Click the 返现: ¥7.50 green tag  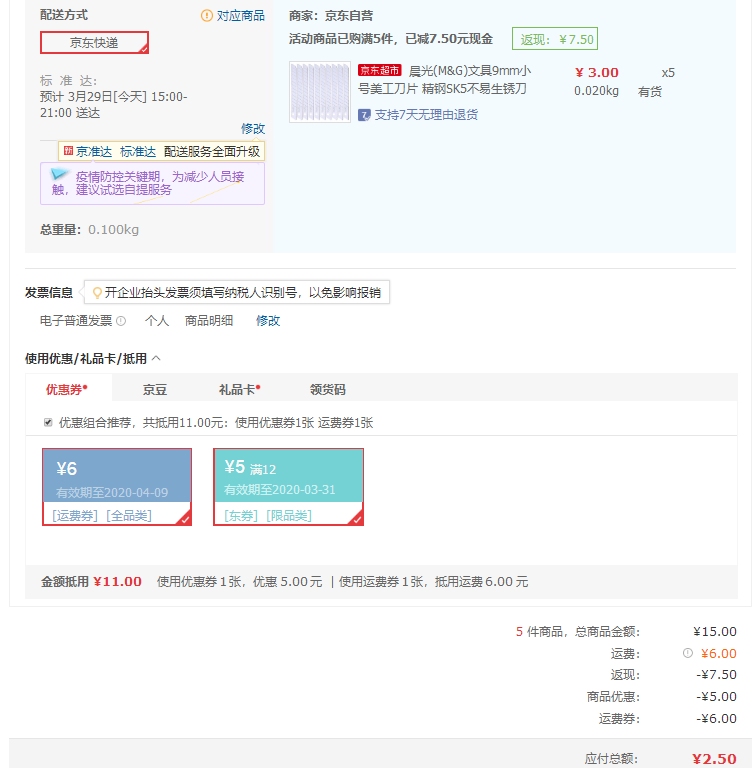pos(555,39)
